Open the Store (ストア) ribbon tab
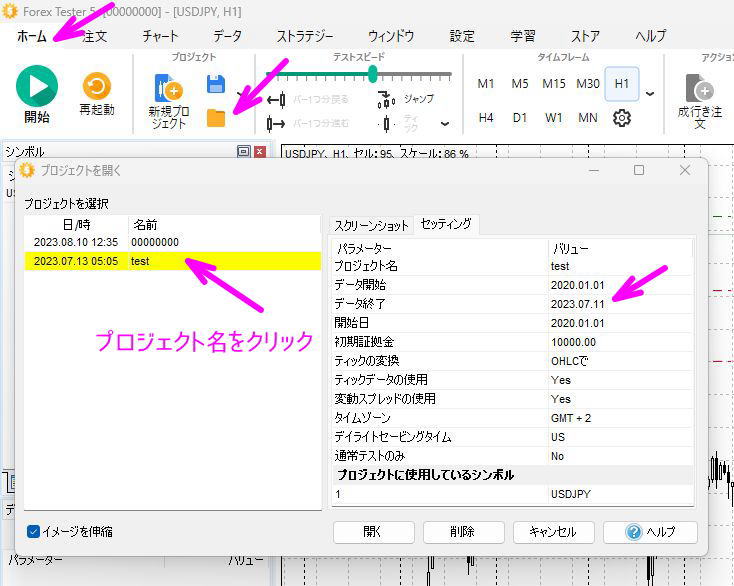Screen dimensions: 734x586 [585, 36]
